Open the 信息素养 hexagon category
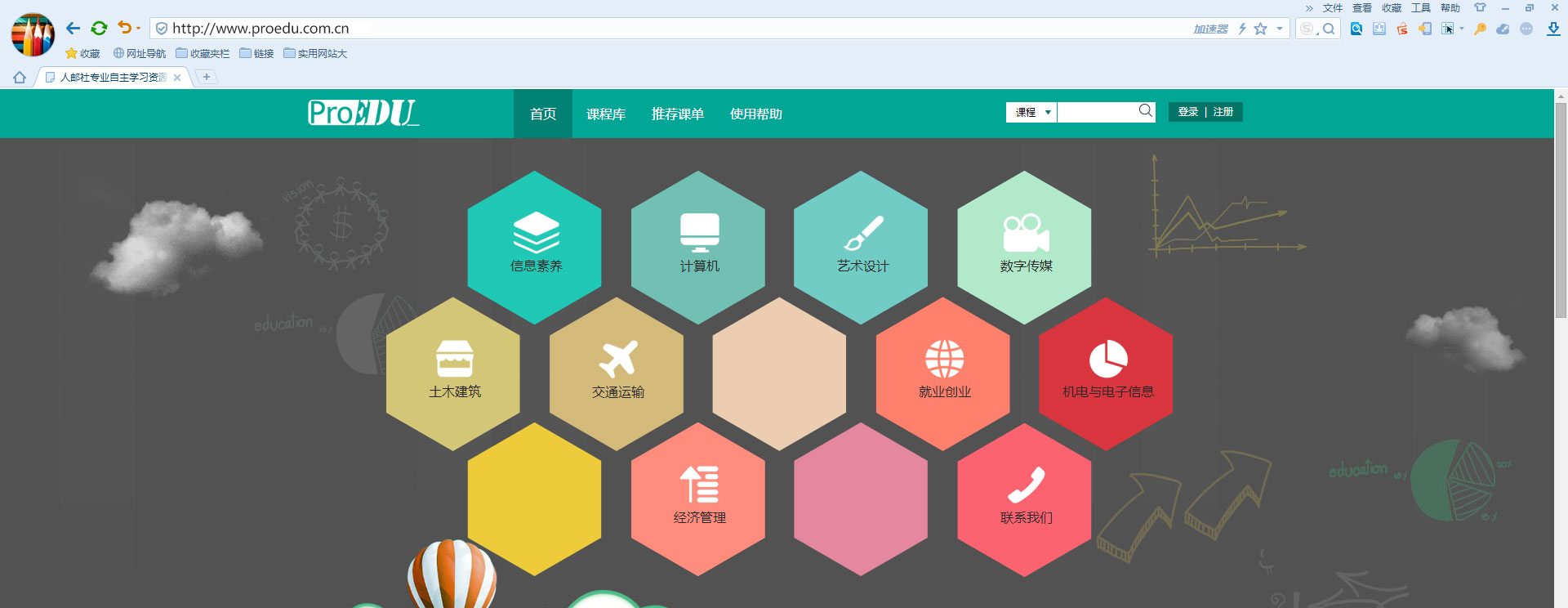 point(535,245)
